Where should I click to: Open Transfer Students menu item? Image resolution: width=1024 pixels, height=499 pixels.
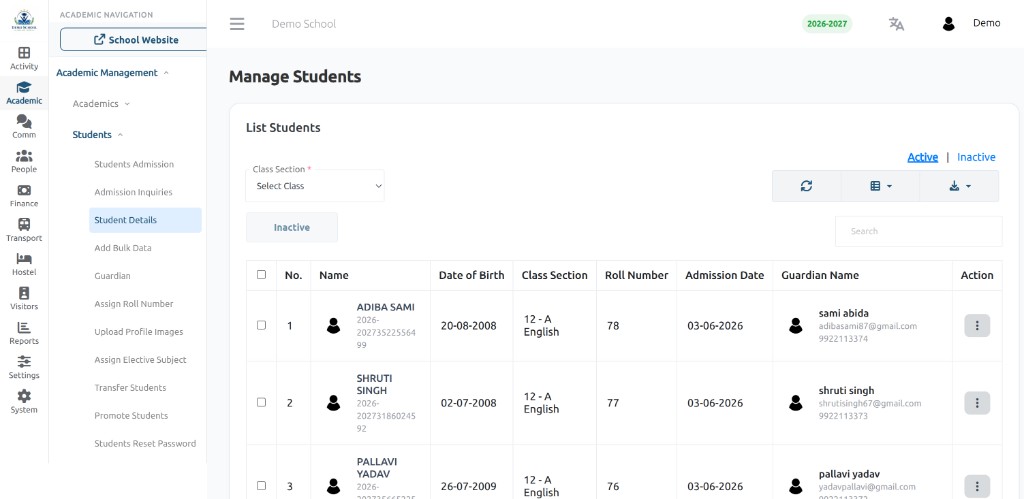pos(130,387)
